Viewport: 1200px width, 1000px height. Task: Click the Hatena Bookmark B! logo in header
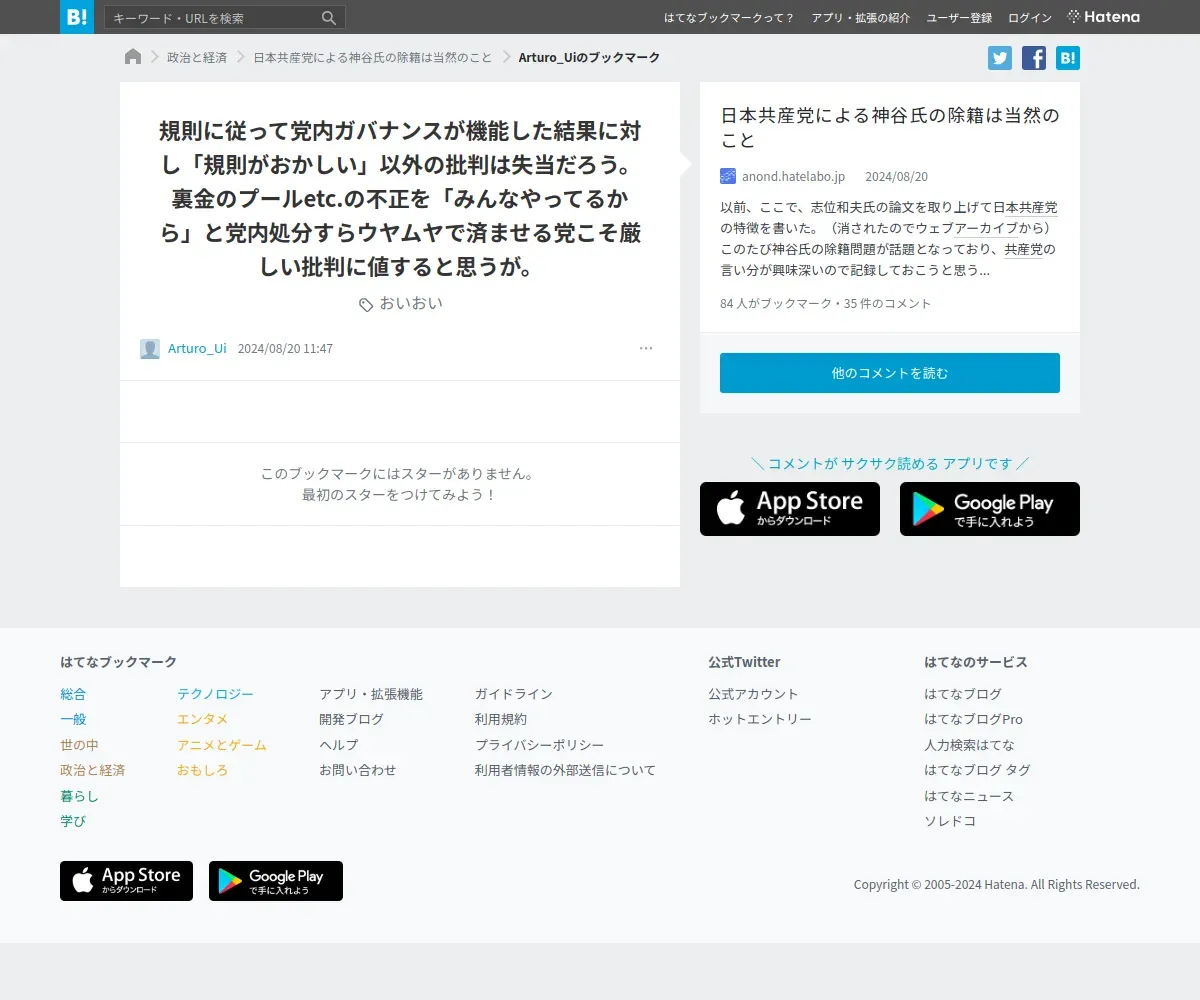click(76, 17)
